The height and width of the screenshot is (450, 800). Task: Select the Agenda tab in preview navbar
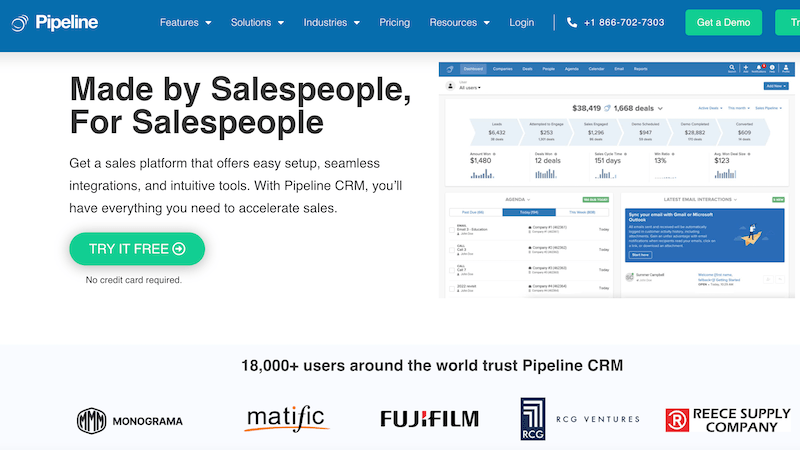click(x=571, y=69)
